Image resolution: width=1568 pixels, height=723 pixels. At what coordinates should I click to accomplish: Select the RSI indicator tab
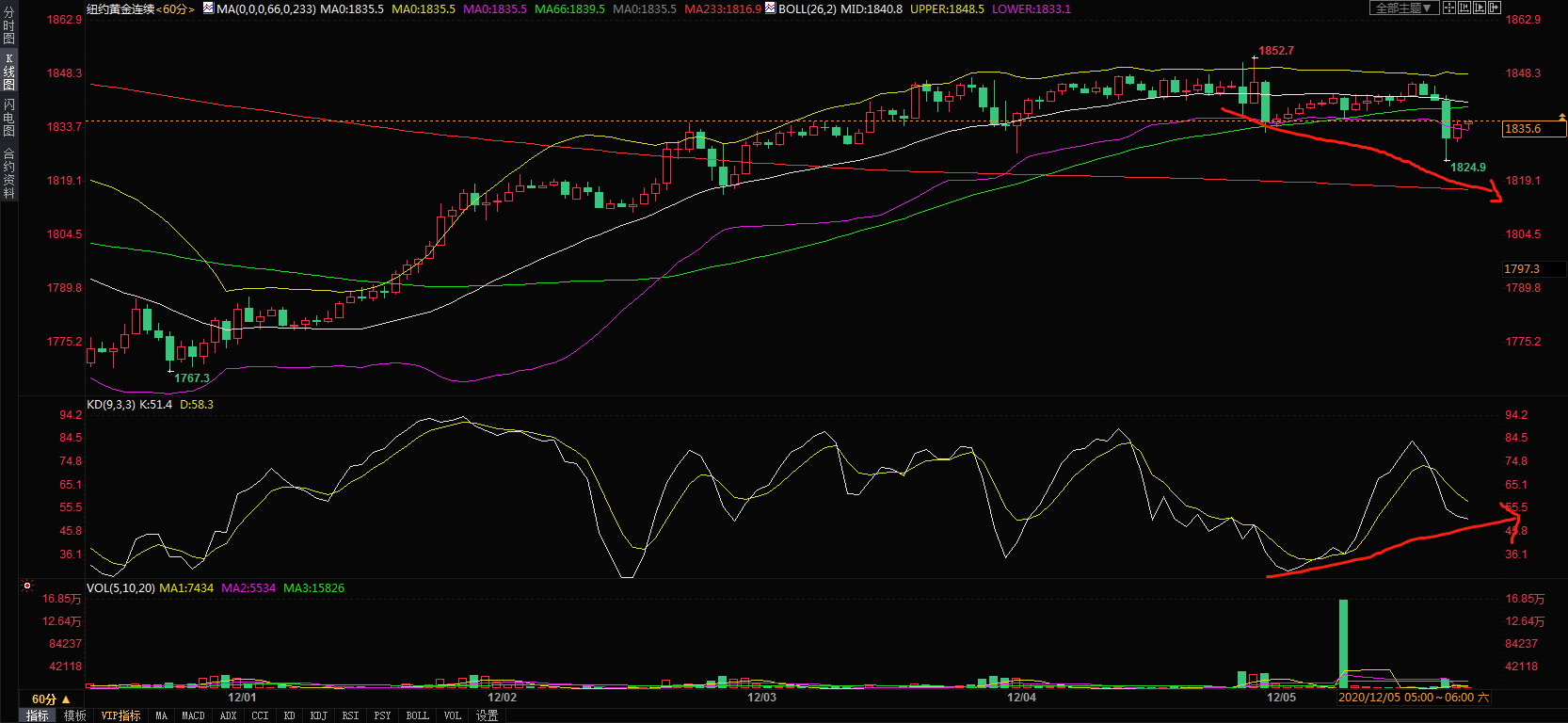click(x=350, y=715)
